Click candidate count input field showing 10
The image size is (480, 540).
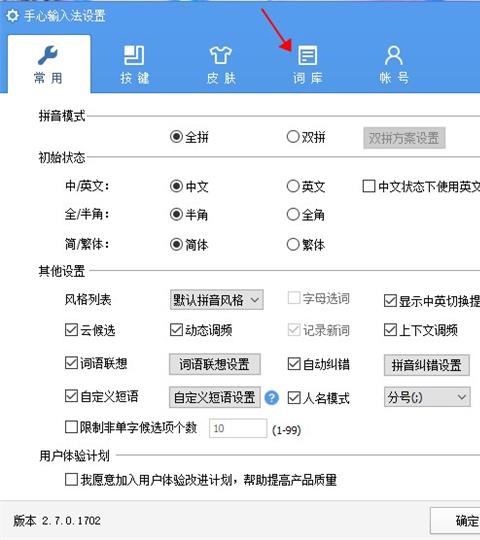[238, 428]
